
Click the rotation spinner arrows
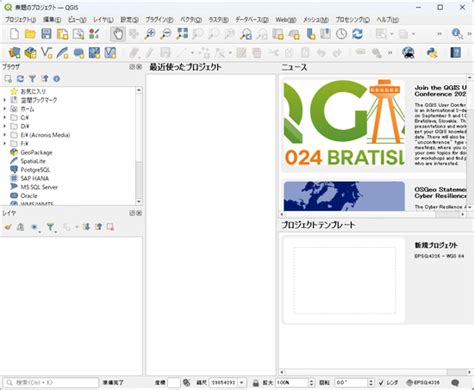(371, 383)
